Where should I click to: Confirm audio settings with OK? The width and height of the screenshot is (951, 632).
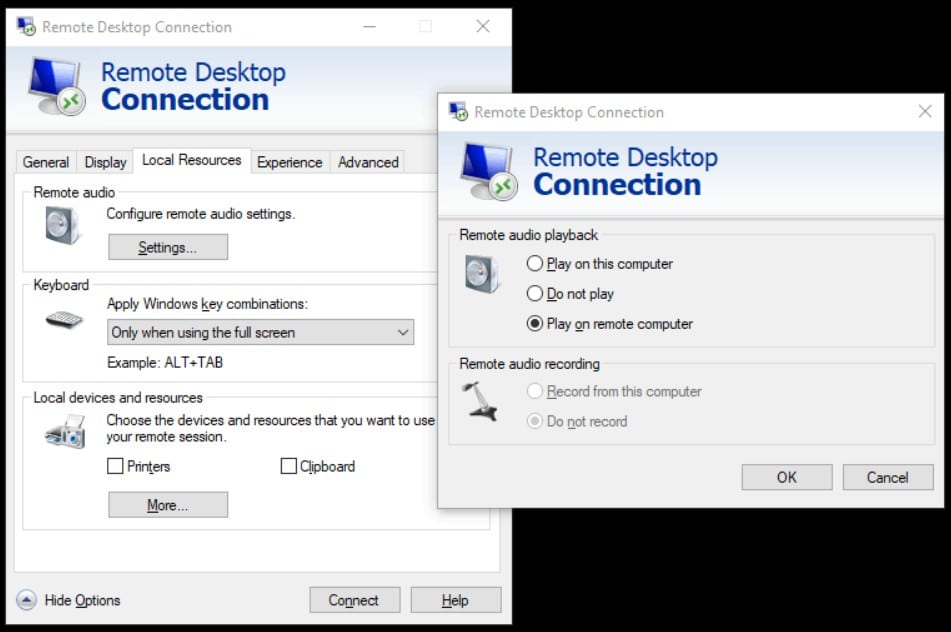pos(787,477)
